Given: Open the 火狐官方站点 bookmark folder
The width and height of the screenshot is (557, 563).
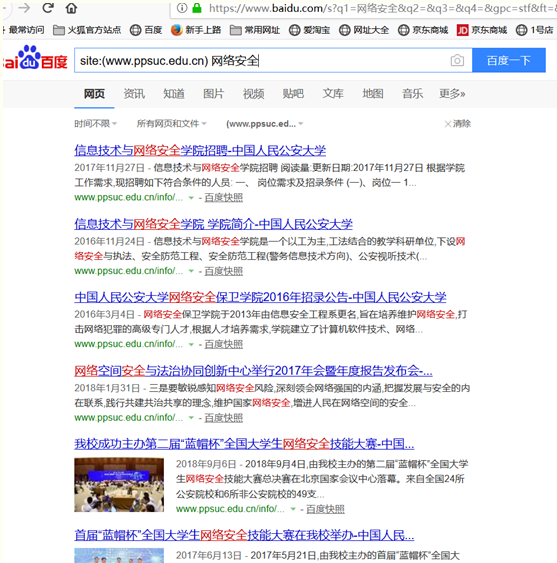Looking at the screenshot, I should pyautogui.click(x=87, y=30).
